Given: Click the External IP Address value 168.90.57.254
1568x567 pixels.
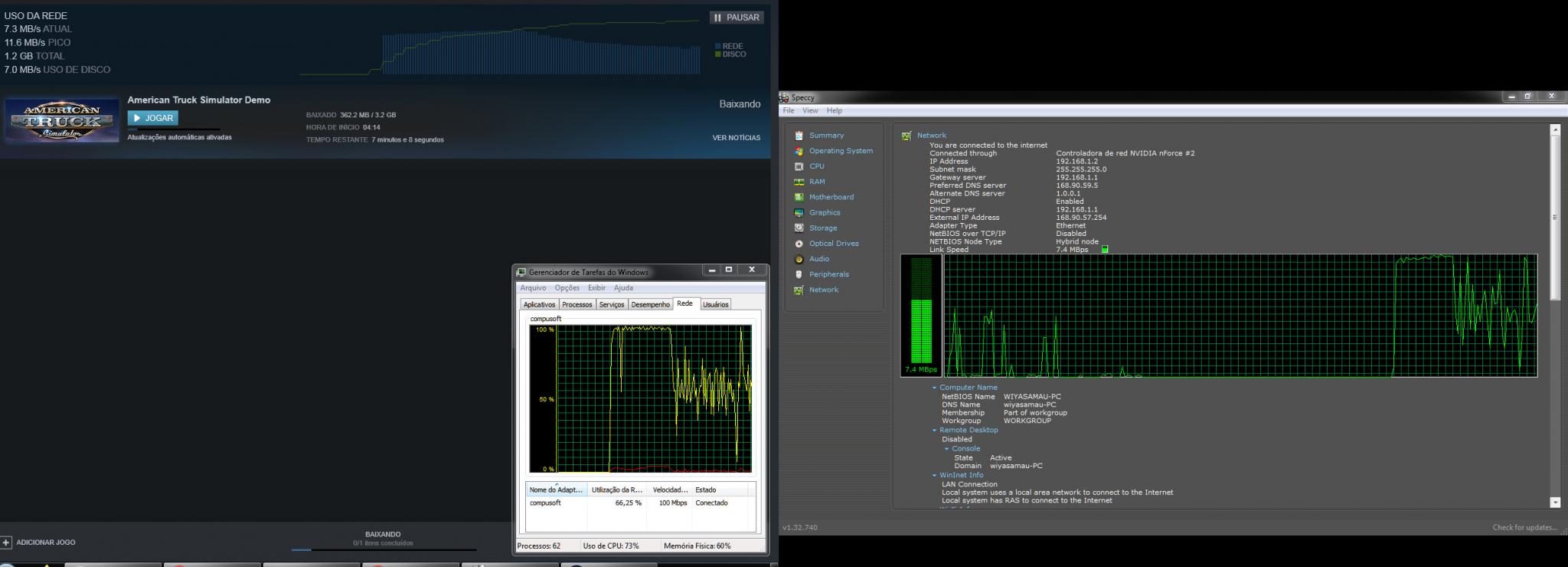Looking at the screenshot, I should click(1081, 218).
